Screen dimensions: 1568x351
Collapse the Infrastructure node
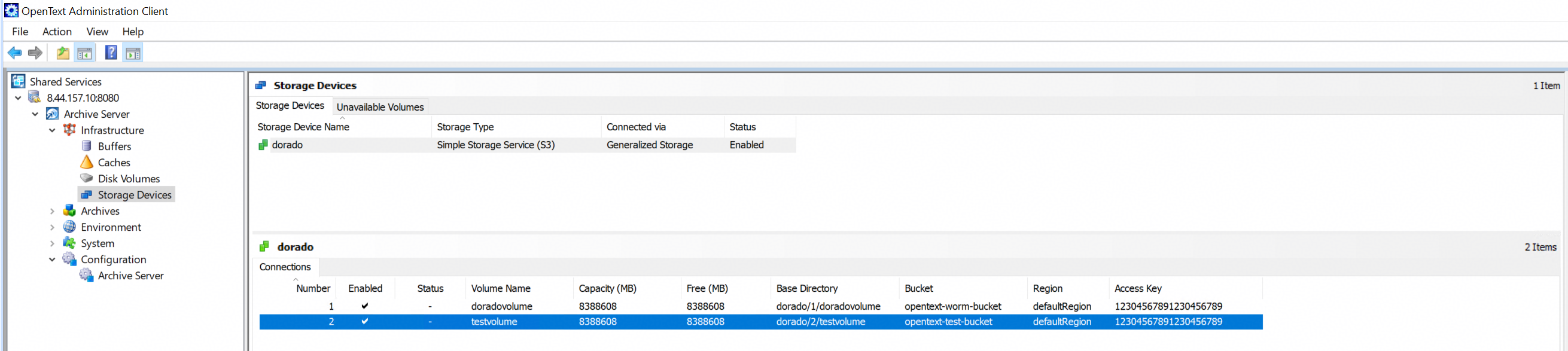(x=51, y=130)
